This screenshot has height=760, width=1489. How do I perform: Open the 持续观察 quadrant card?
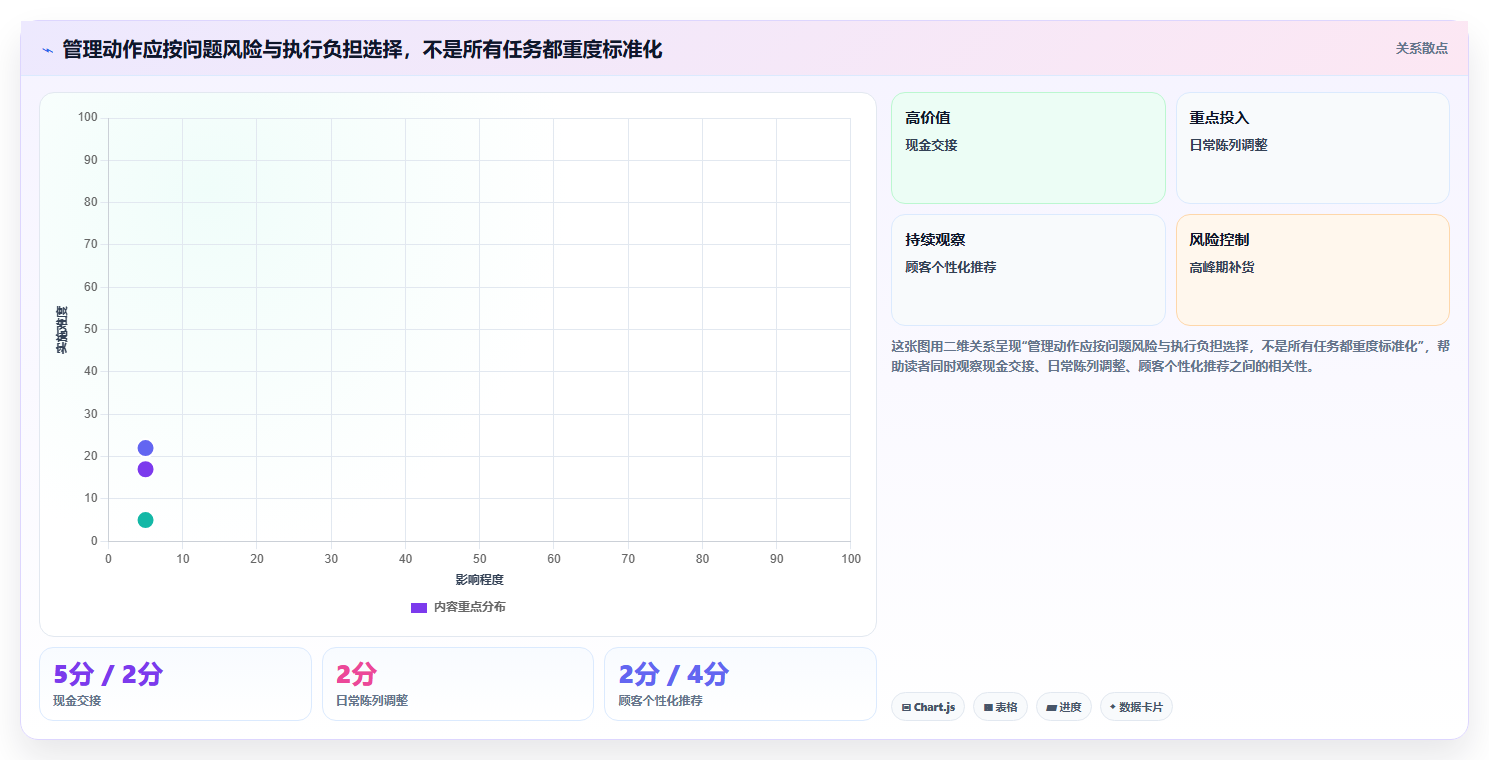(1028, 270)
